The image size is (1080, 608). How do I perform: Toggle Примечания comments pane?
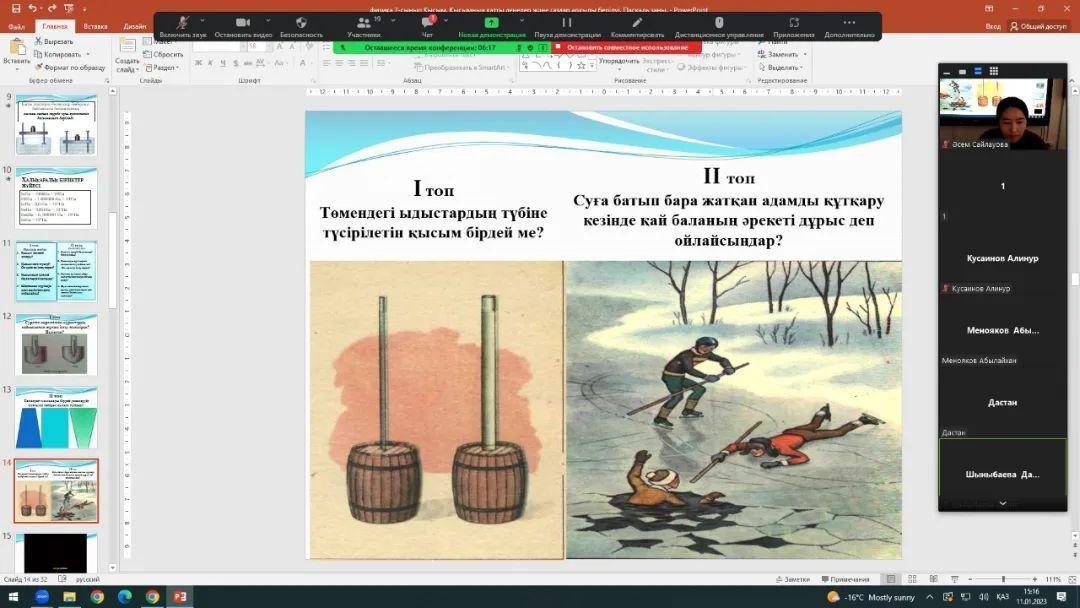point(844,580)
